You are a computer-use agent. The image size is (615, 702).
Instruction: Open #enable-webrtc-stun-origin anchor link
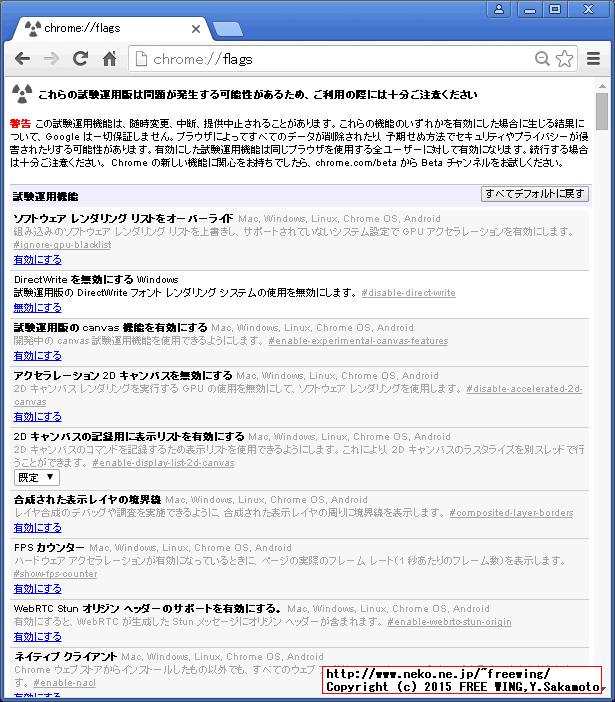coord(449,621)
